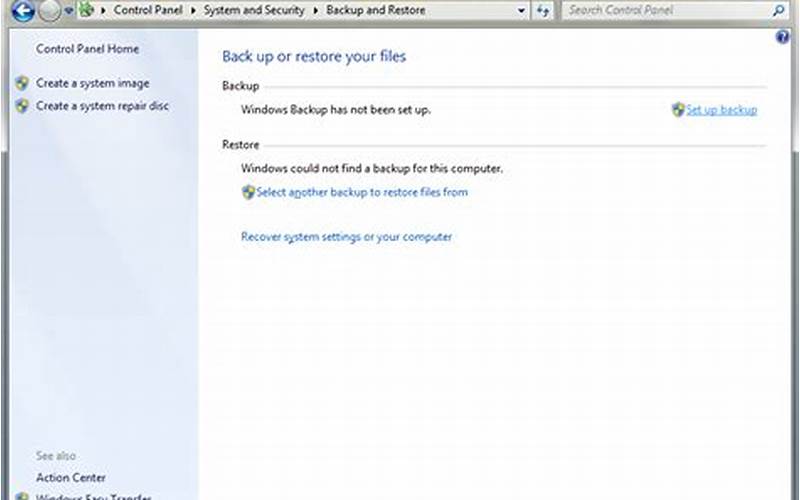Expand arrow before Control Panel breadcrumb
800x500 pixels.
point(104,10)
